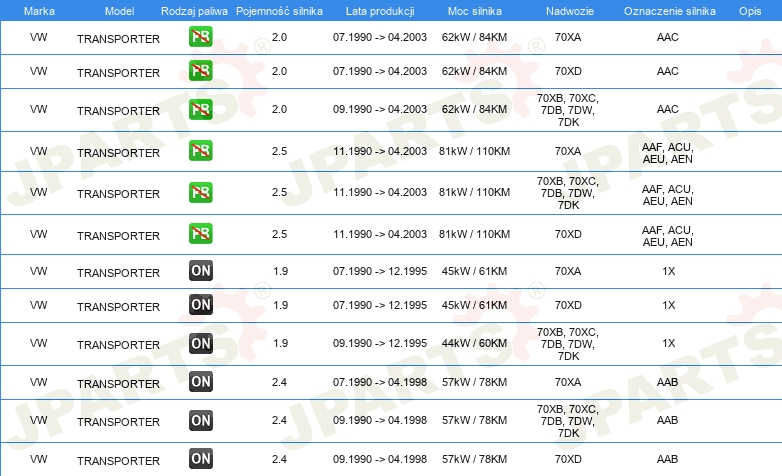Select the 1X engine code in the 1.9 70XA row
This screenshot has height=476, width=782.
pyautogui.click(x=669, y=271)
